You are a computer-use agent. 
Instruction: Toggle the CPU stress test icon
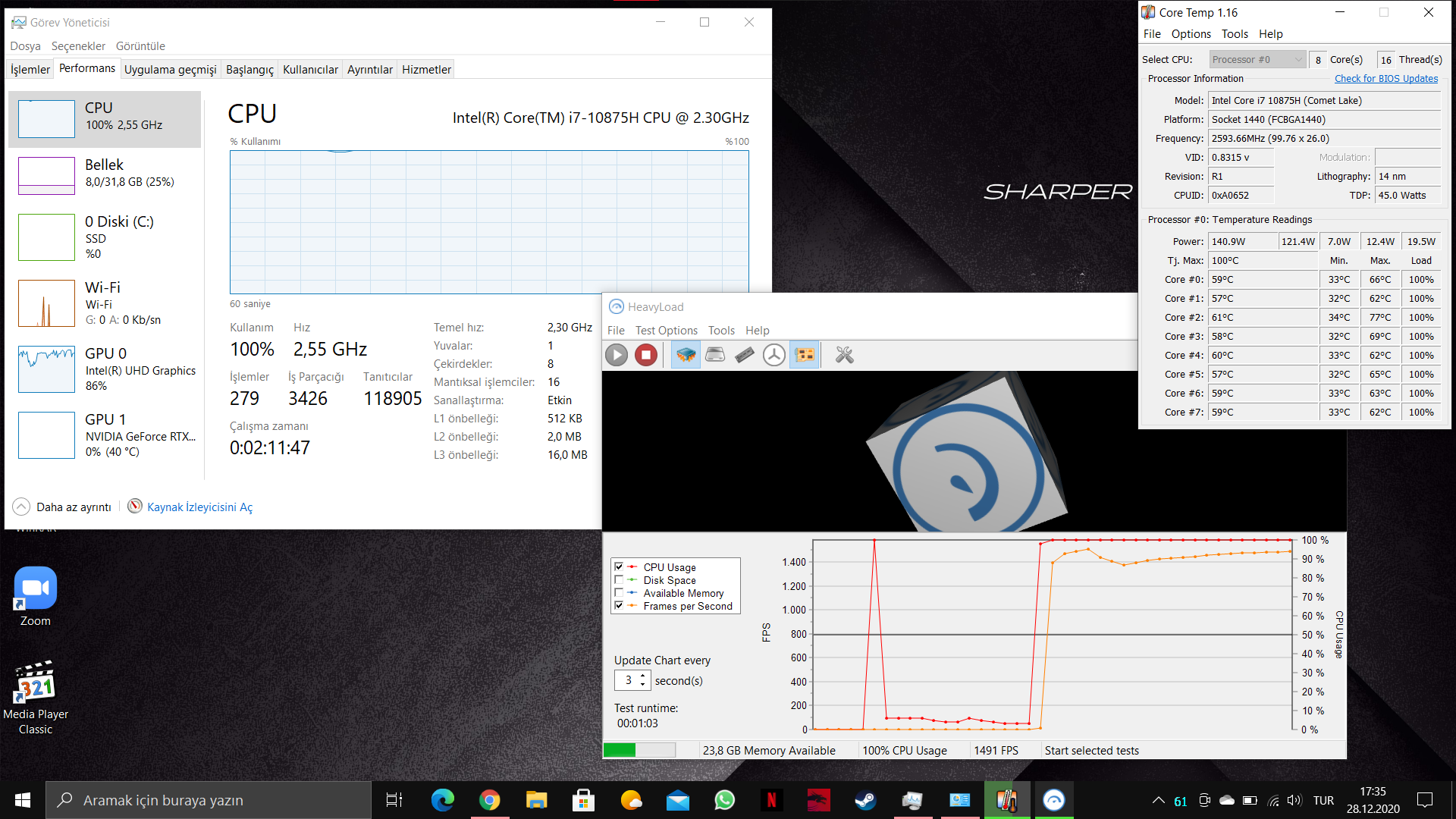[686, 354]
